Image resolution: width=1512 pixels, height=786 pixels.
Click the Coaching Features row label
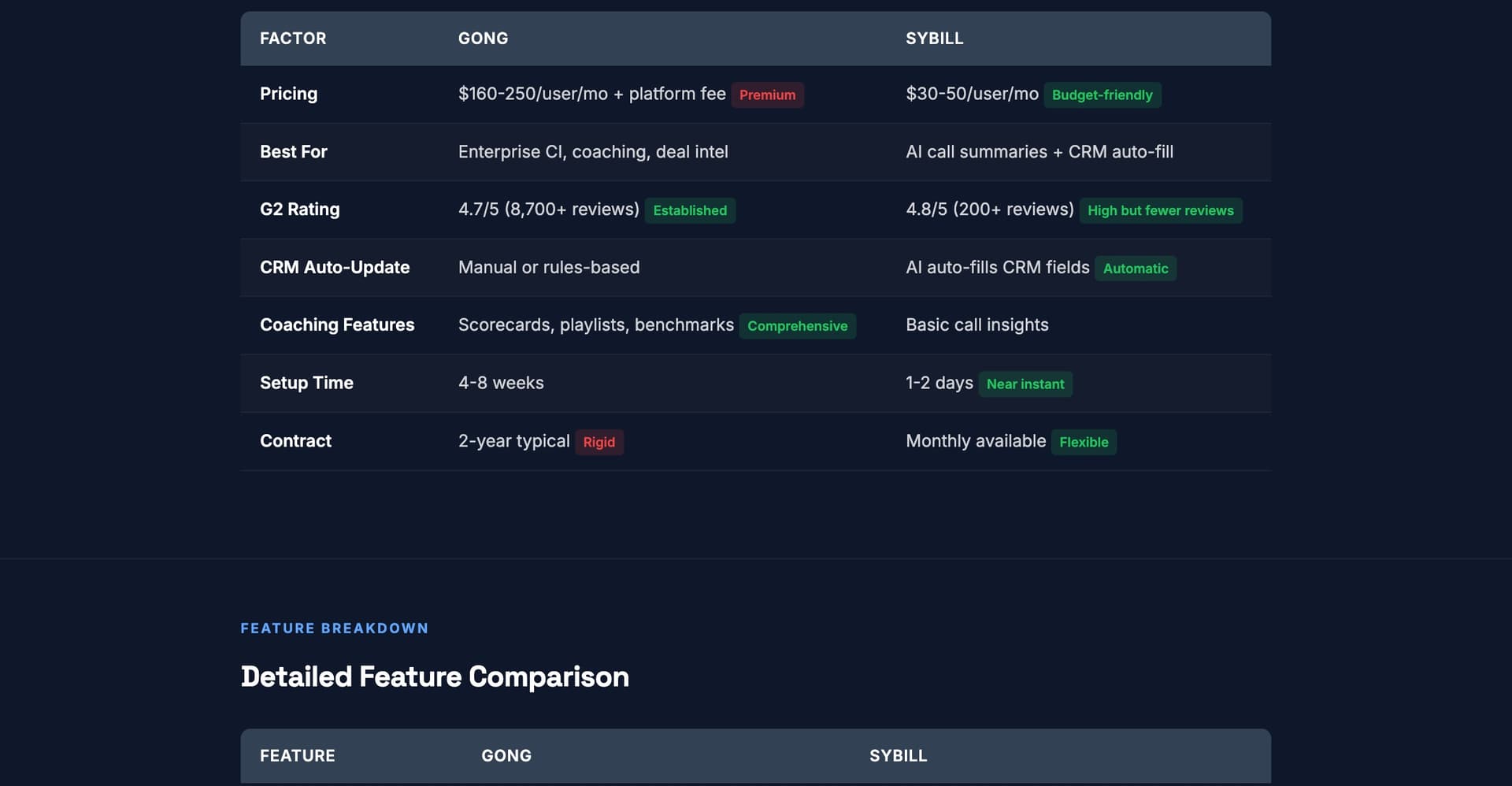[337, 324]
